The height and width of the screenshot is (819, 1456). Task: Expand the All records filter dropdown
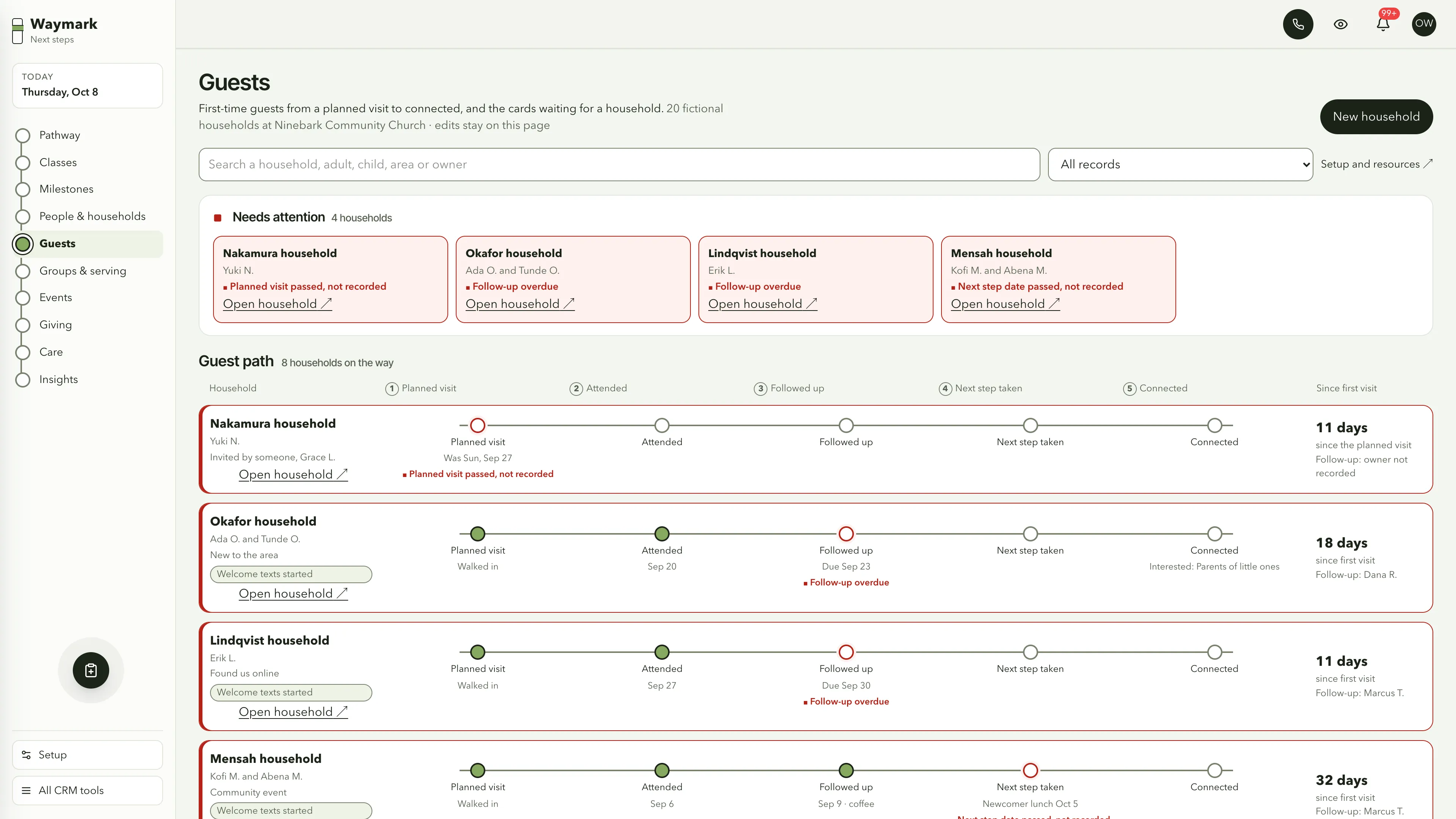[x=1180, y=165]
